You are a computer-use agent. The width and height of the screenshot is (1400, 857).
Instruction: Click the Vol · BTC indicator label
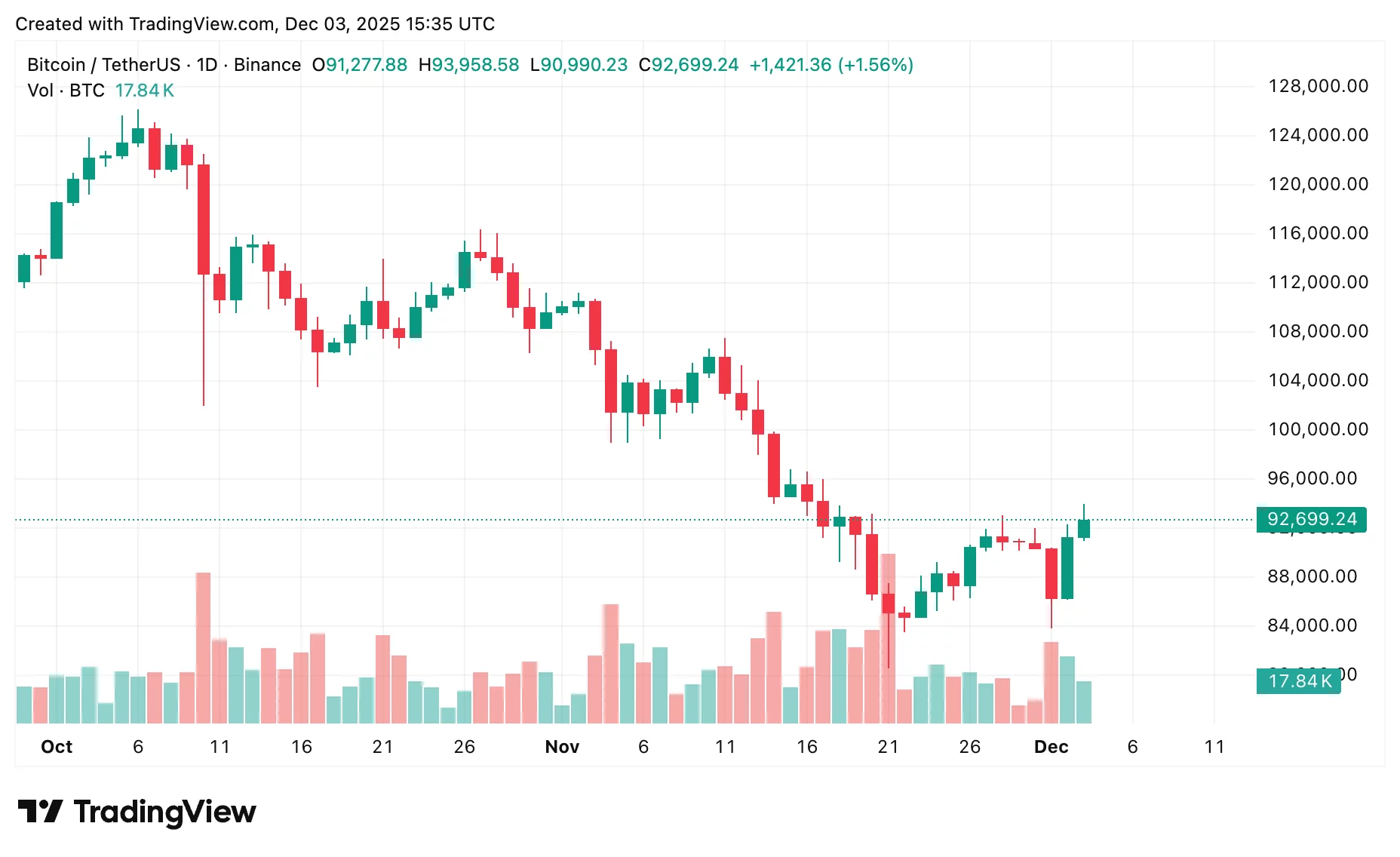point(66,91)
